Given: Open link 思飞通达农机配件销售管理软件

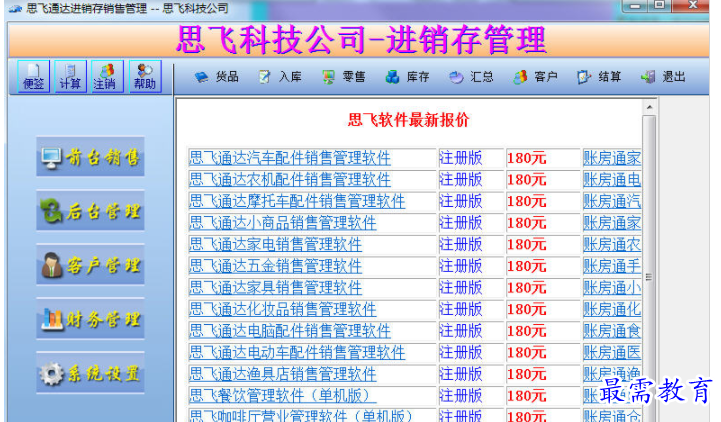Looking at the screenshot, I should (290, 180).
